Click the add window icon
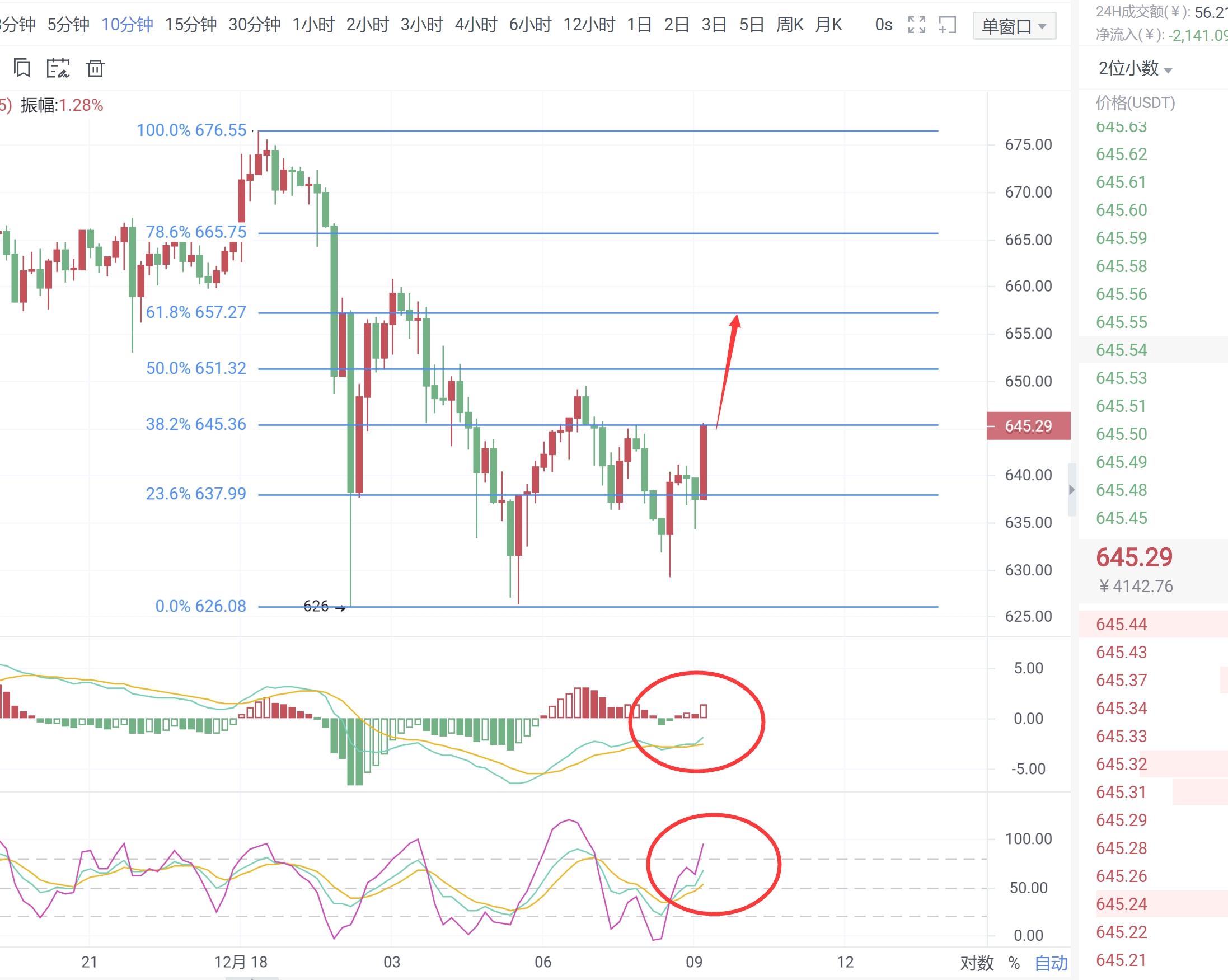The image size is (1228, 980). [947, 25]
